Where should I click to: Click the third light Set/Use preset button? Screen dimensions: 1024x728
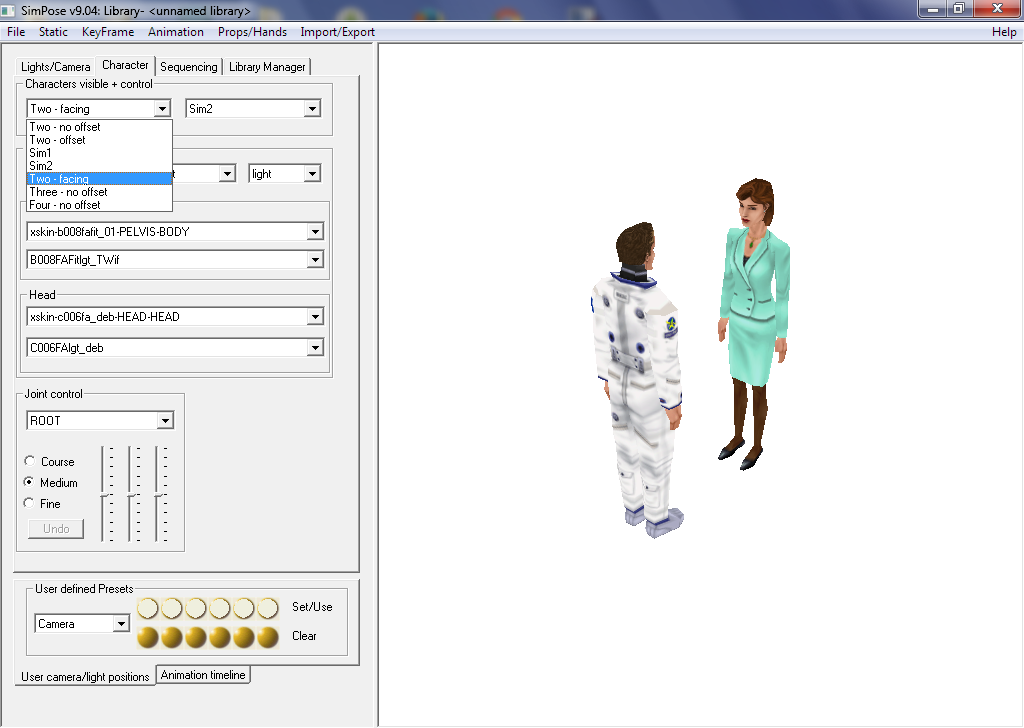pos(196,608)
